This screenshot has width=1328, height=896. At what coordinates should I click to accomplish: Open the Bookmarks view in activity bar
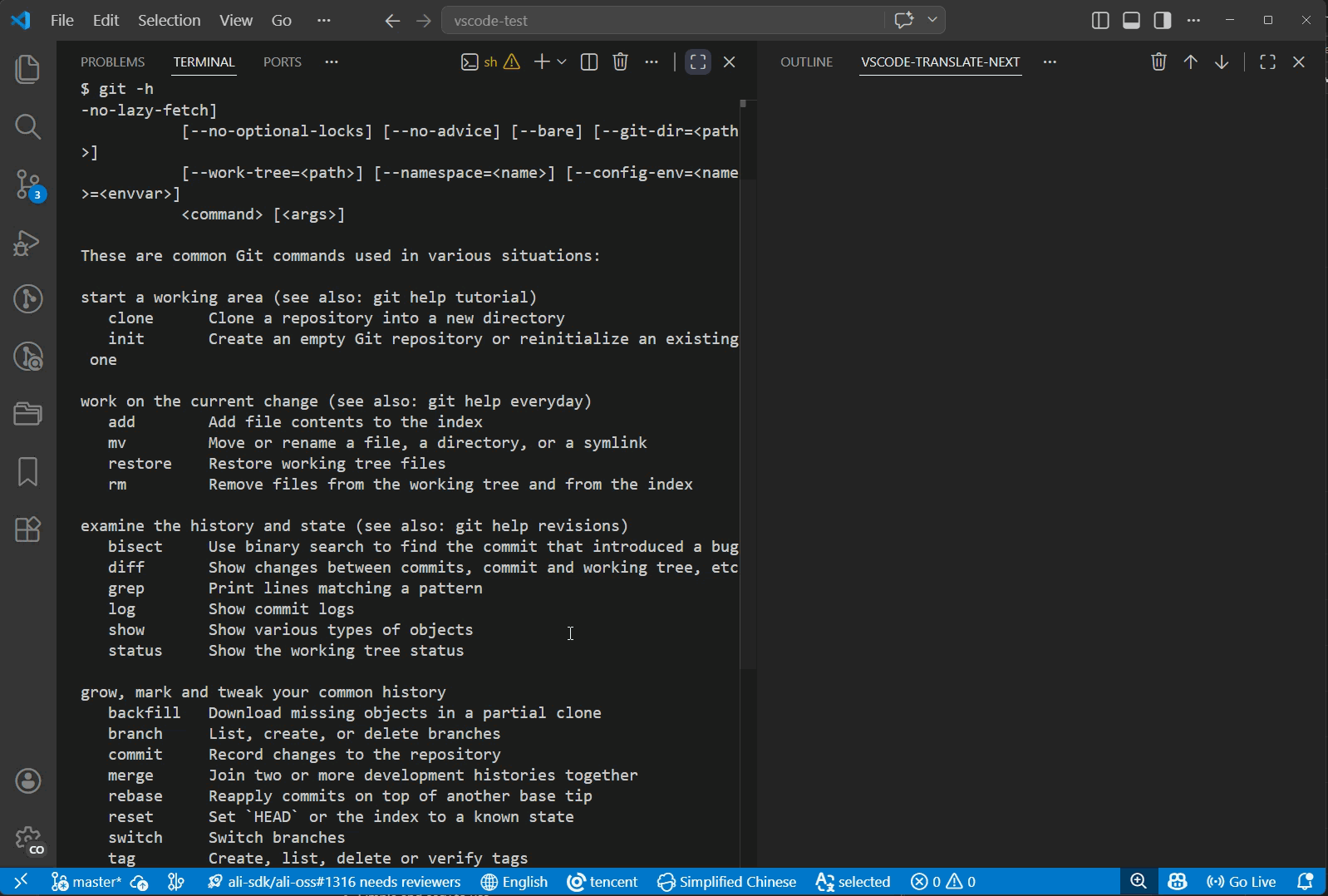pyautogui.click(x=27, y=471)
